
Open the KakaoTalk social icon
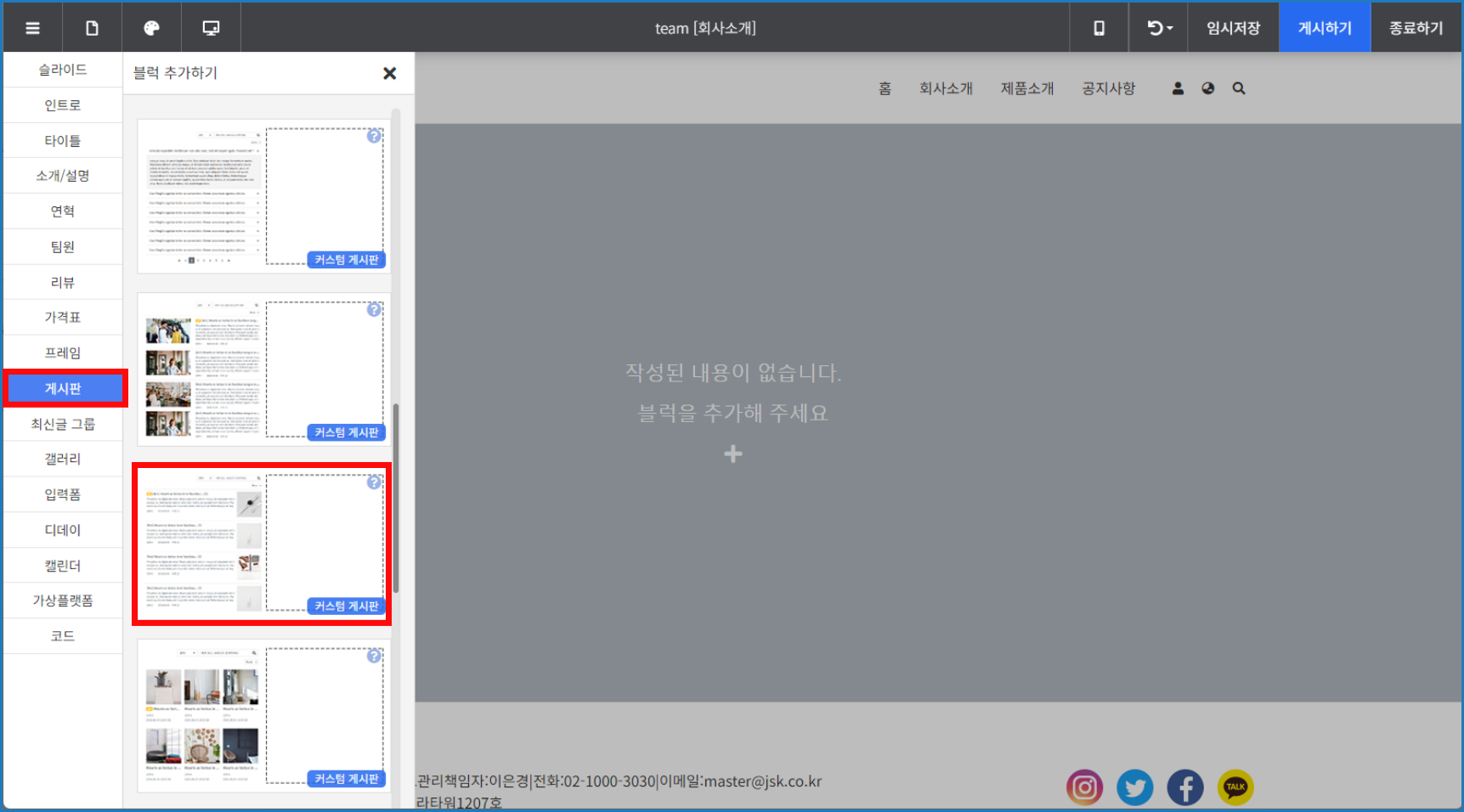(x=1235, y=787)
